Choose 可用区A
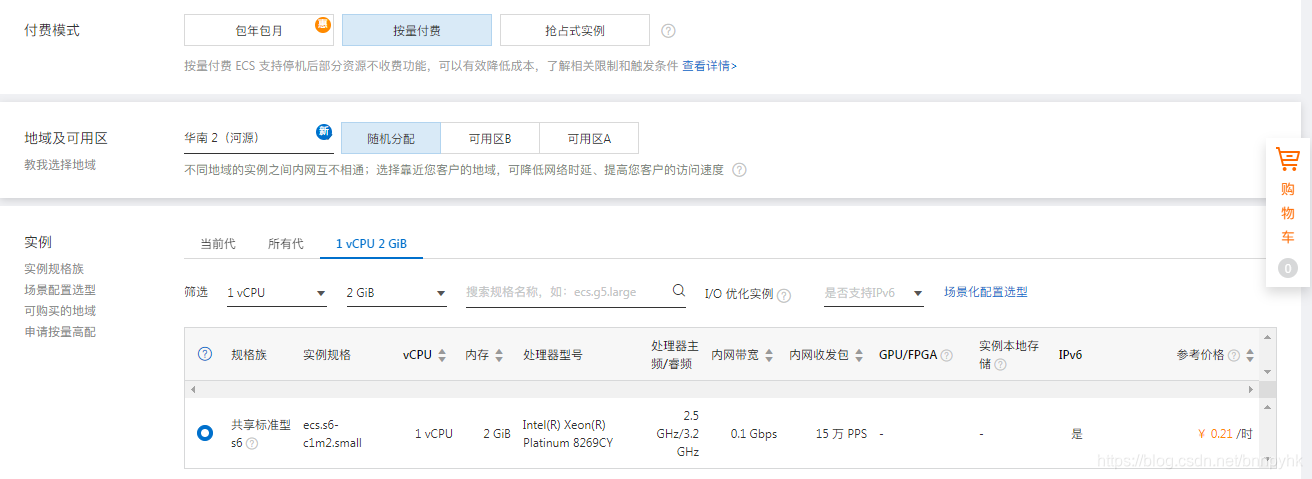The image size is (1312, 479). (589, 138)
